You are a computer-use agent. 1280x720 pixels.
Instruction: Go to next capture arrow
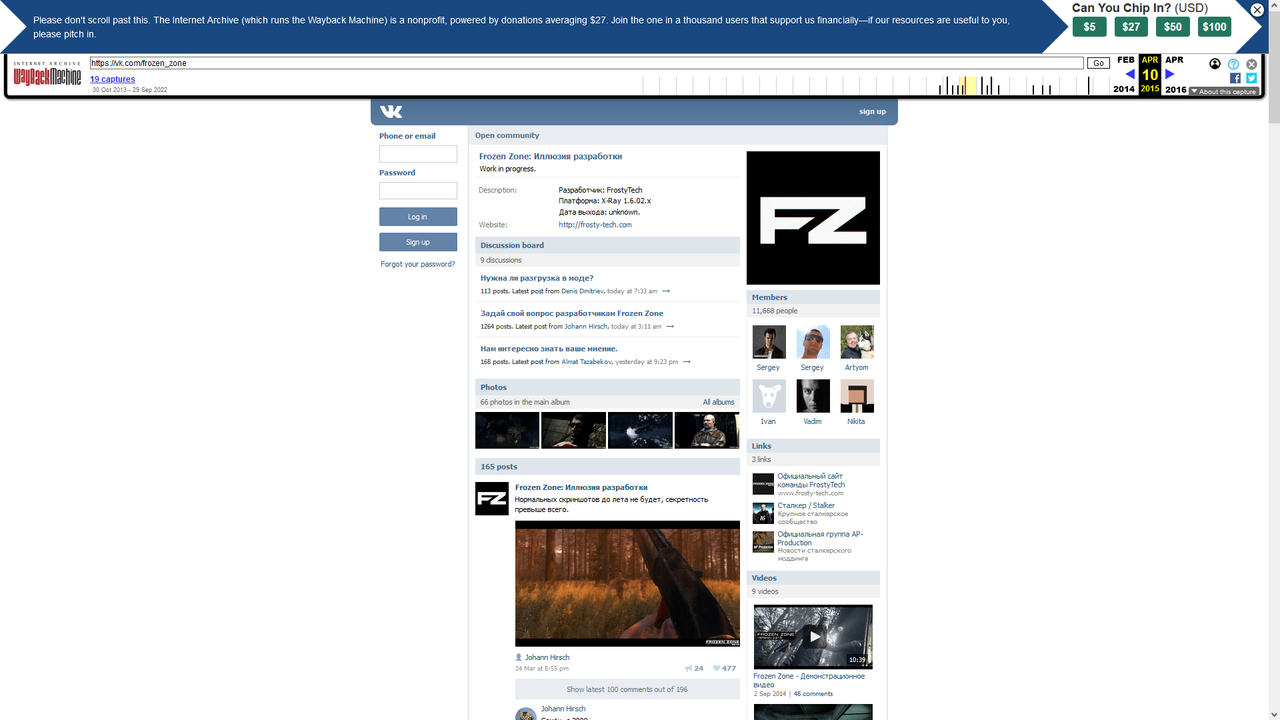click(1169, 74)
